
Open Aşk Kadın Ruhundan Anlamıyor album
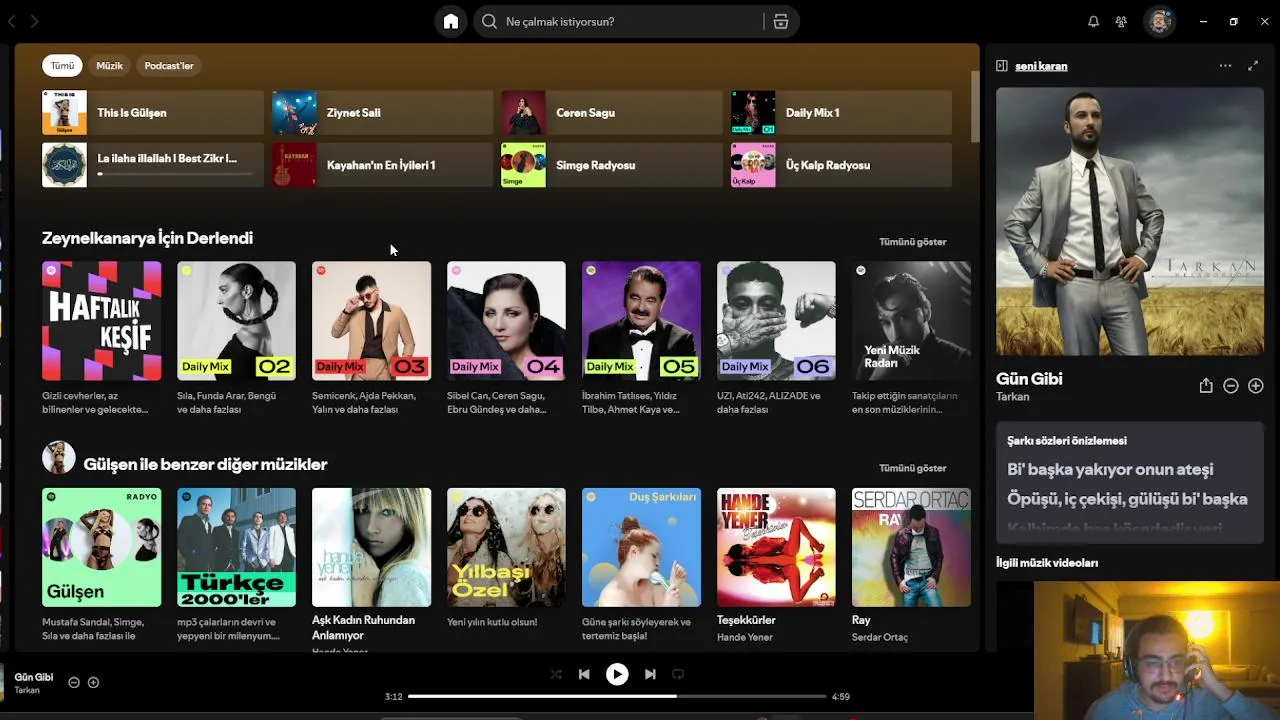coord(371,547)
